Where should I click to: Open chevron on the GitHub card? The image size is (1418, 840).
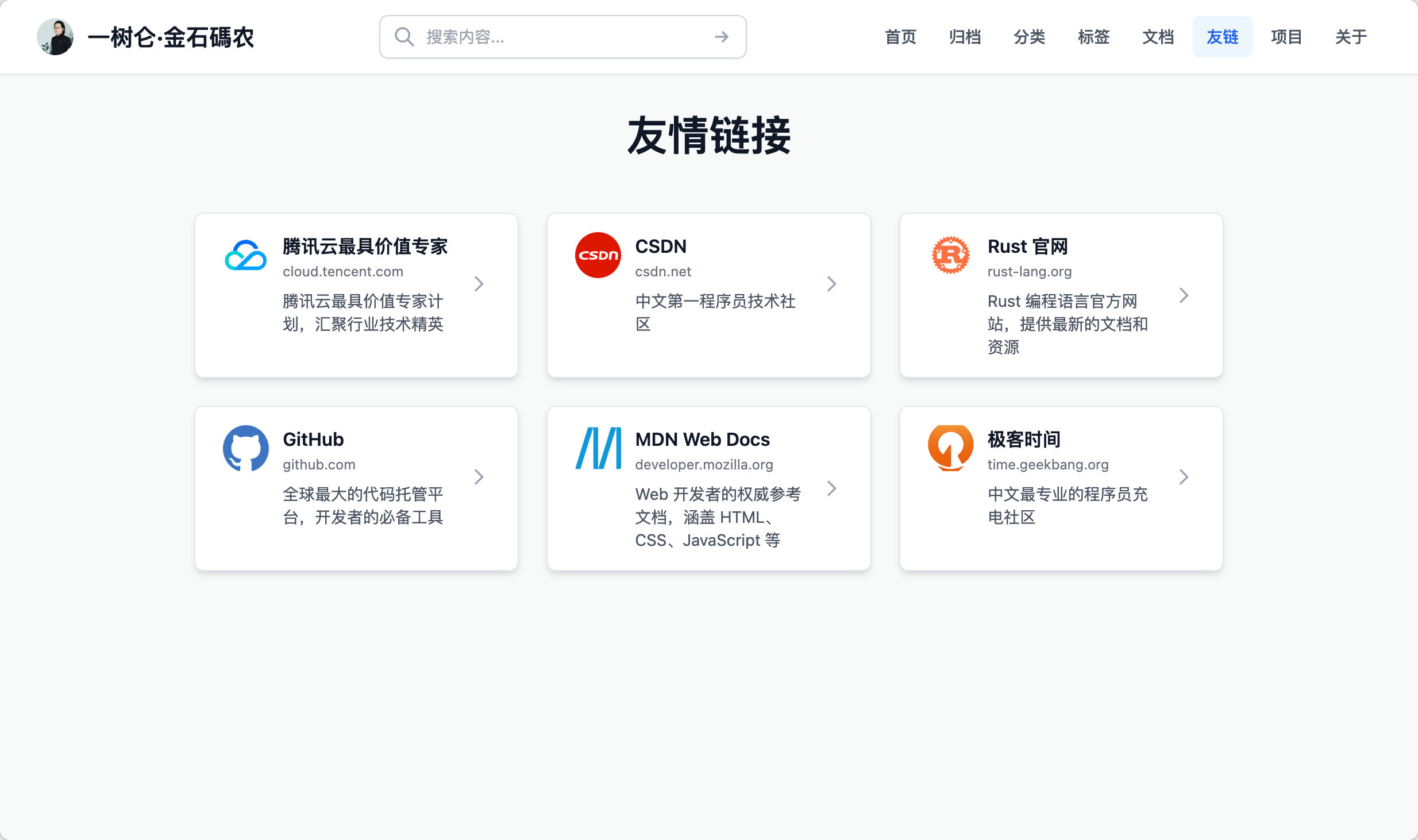(x=479, y=477)
